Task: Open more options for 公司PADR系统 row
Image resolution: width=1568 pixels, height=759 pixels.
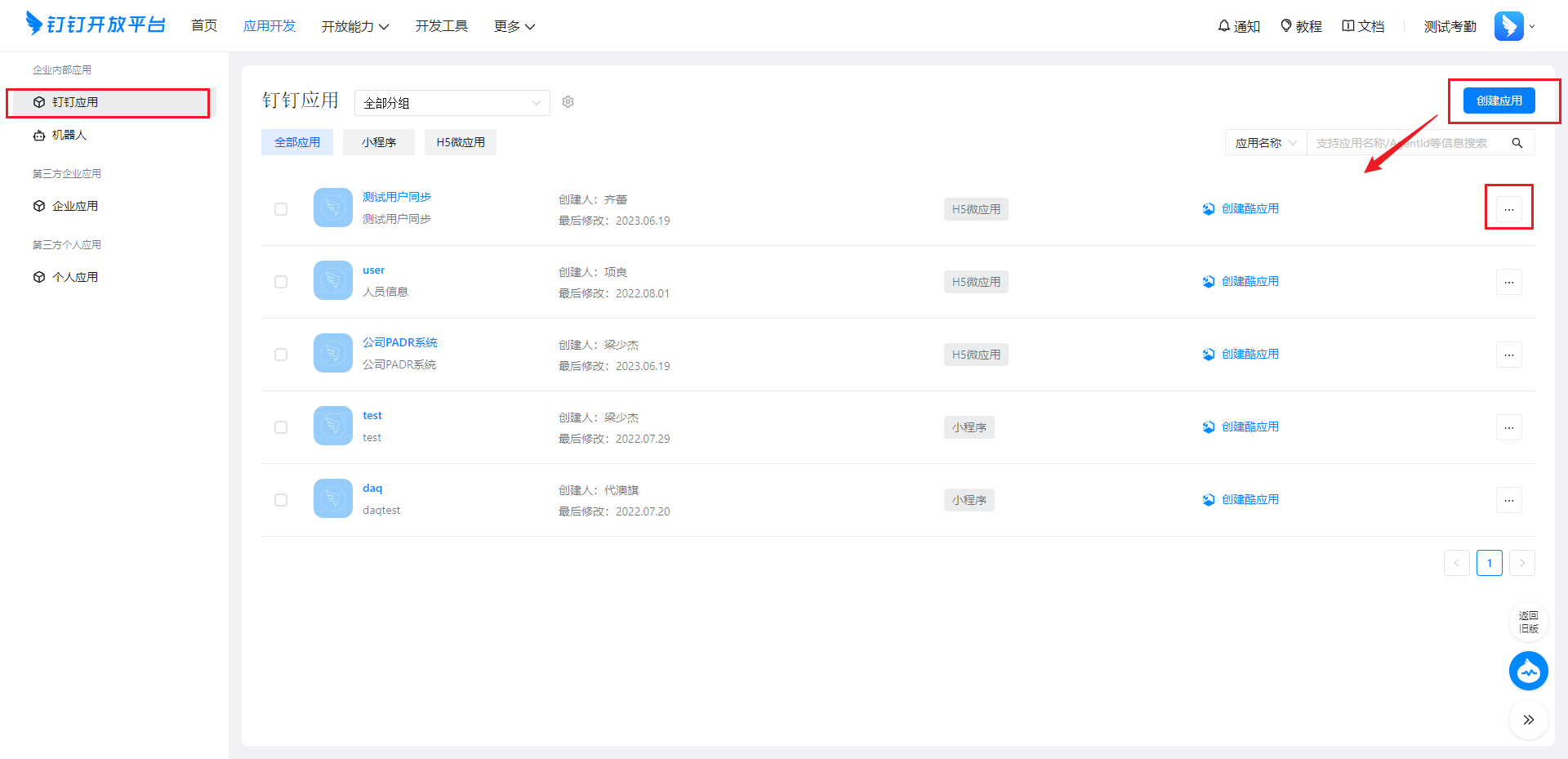Action: (1509, 355)
